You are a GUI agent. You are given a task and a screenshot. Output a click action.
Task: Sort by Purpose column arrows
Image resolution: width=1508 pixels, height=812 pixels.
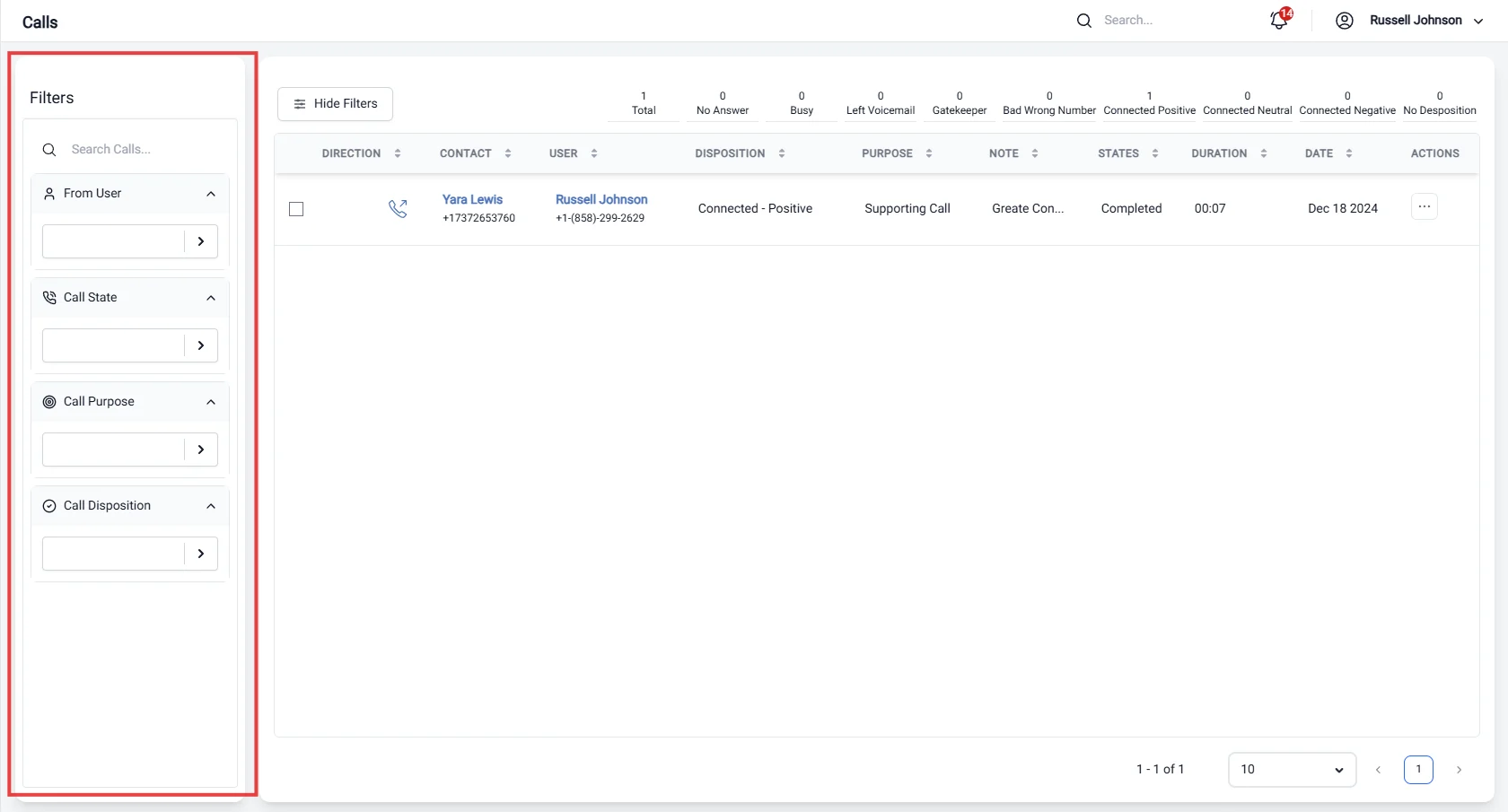(929, 153)
